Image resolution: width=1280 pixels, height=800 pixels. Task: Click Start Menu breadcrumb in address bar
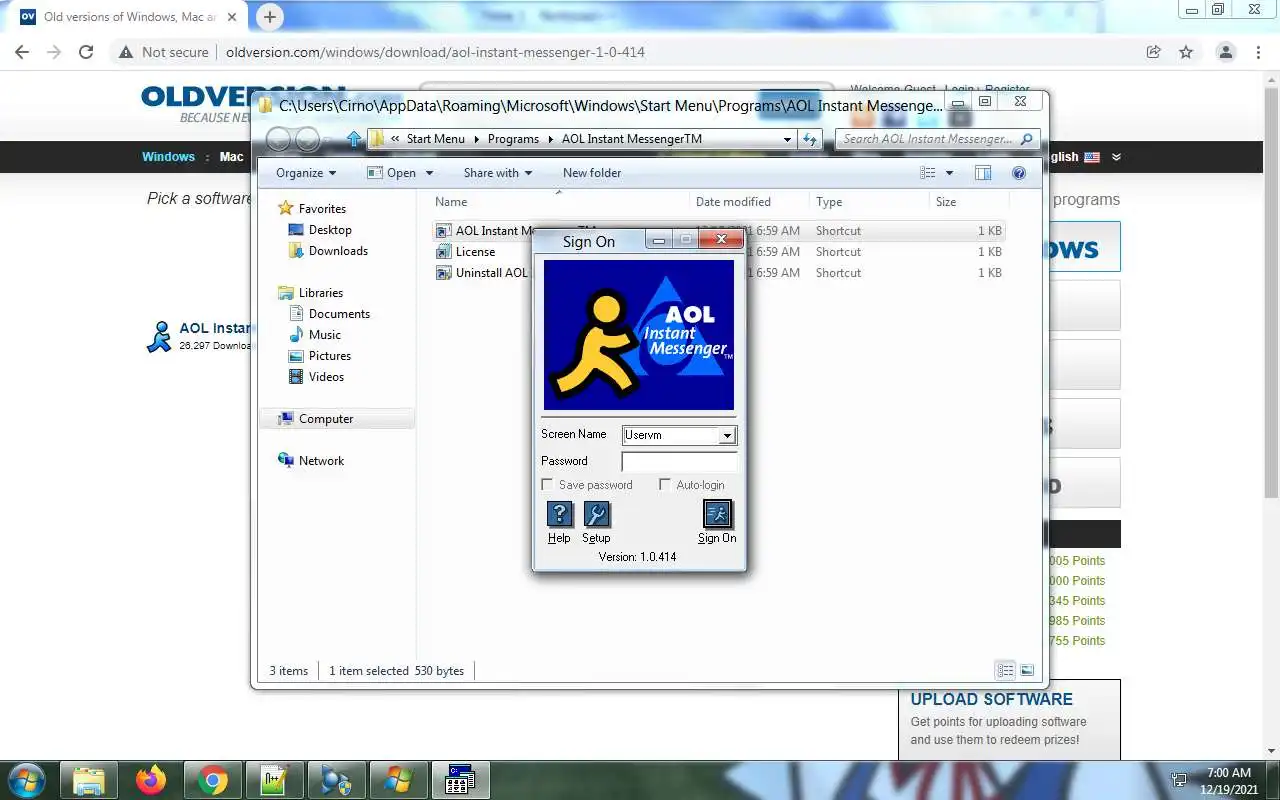click(x=435, y=139)
